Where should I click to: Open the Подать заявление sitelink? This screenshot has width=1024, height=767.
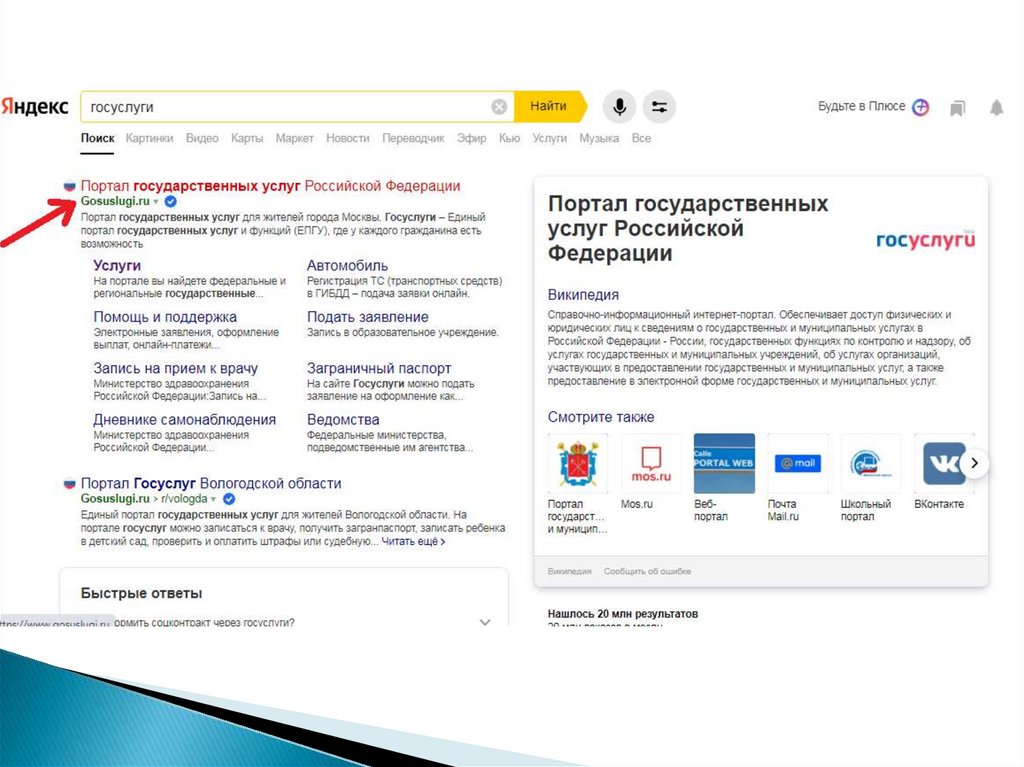(368, 317)
